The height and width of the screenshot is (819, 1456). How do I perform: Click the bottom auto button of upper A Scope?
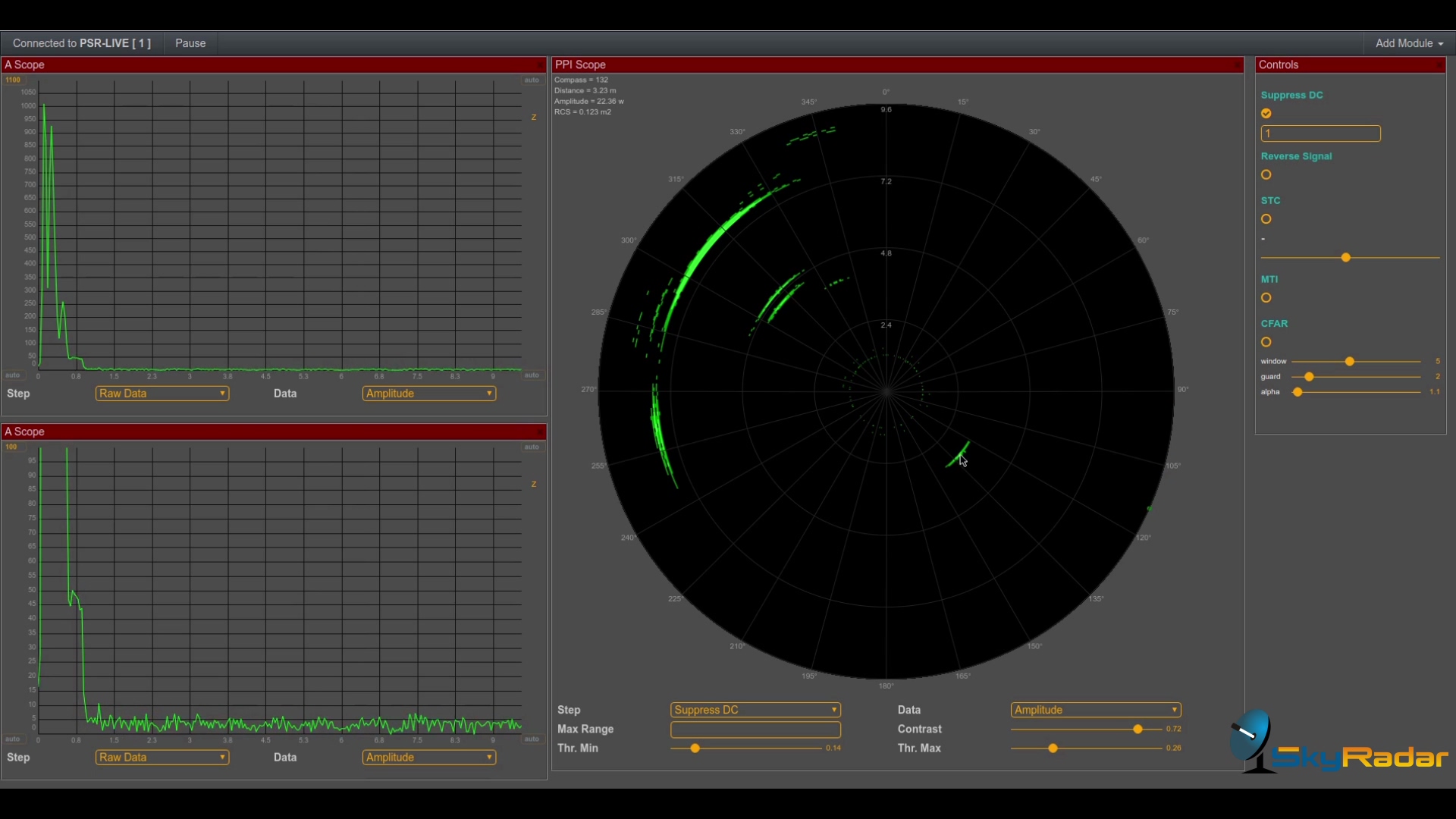tap(532, 375)
